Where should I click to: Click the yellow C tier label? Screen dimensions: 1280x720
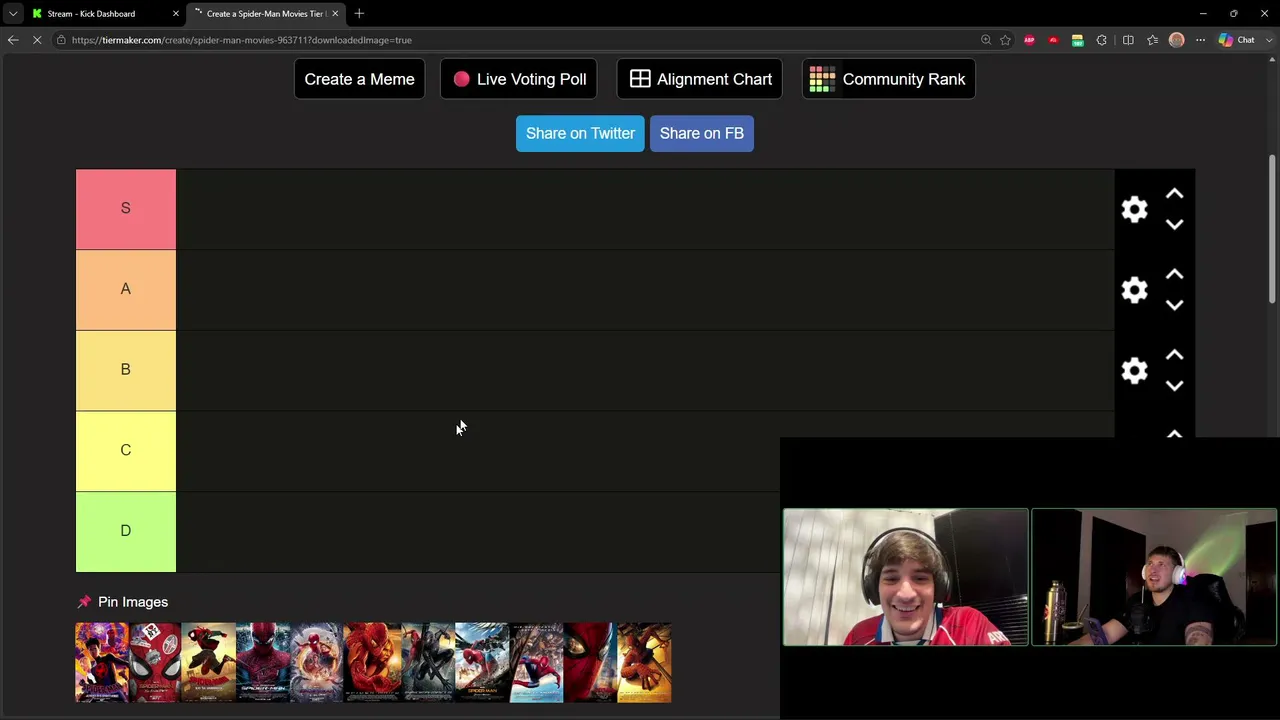click(x=126, y=451)
